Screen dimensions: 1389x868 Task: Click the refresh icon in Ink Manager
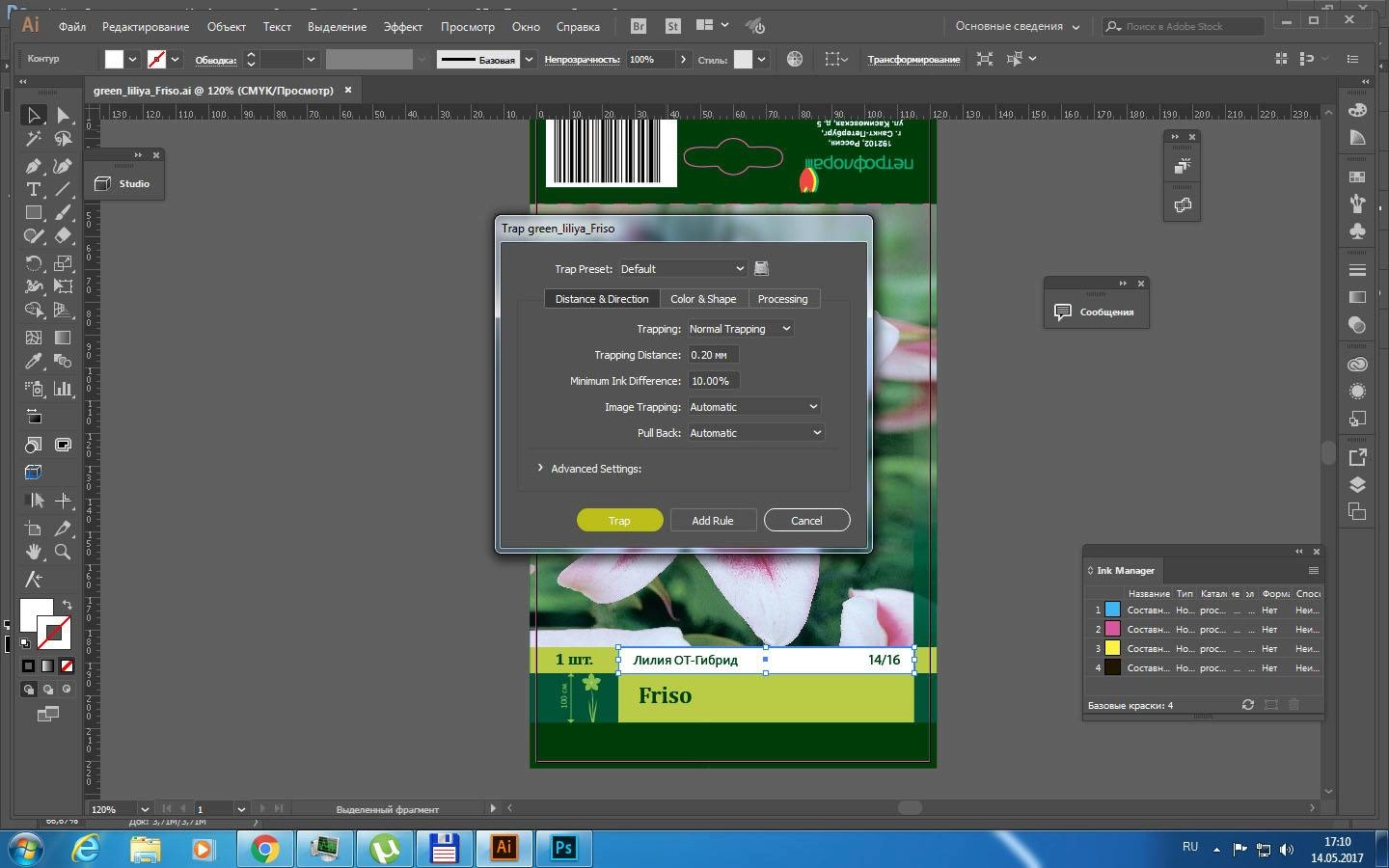click(1247, 705)
